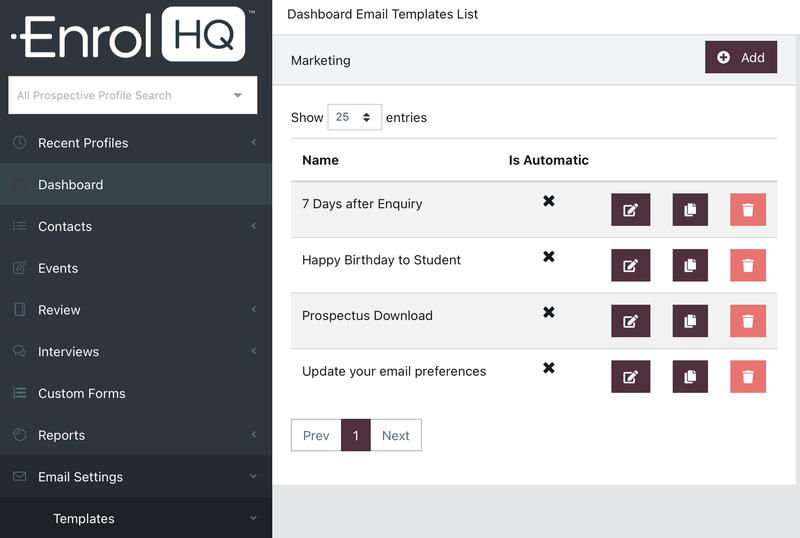800x538 pixels.
Task: Open Custom Forms from the sidebar
Action: [81, 394]
